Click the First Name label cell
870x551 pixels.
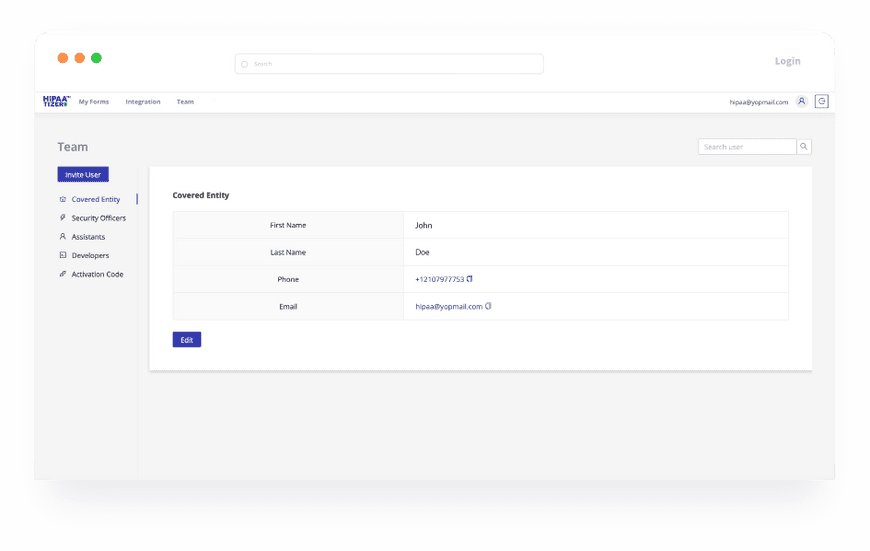coord(288,225)
